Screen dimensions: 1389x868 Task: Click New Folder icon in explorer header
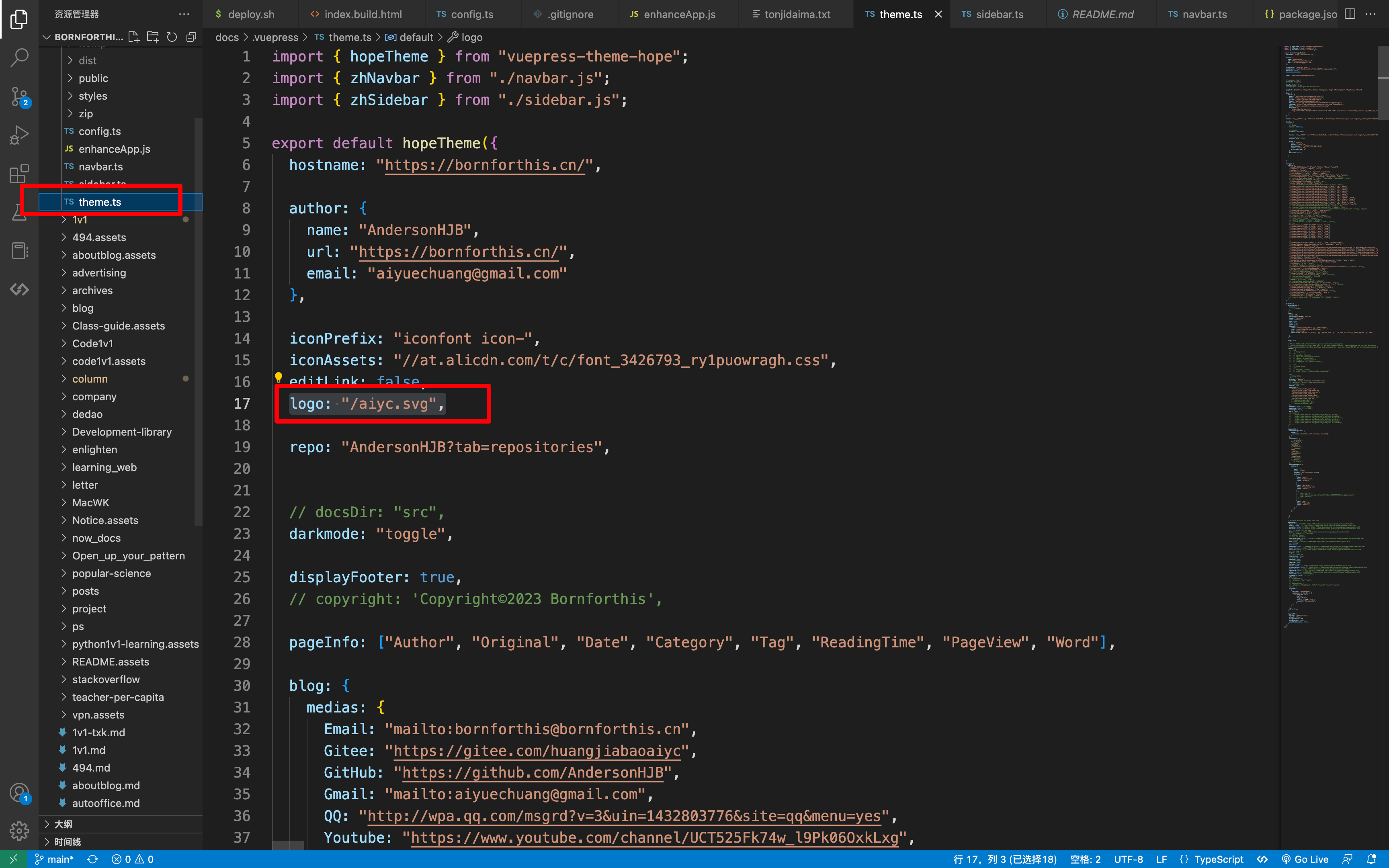point(153,37)
